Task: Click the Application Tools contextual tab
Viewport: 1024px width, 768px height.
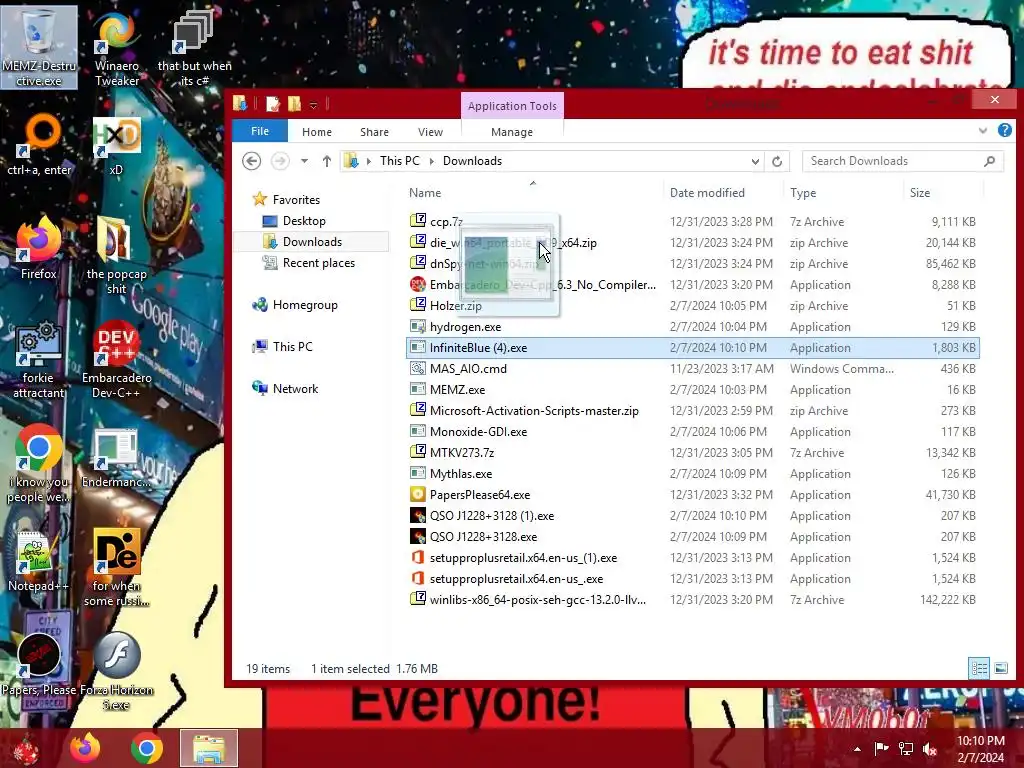Action: click(x=512, y=106)
